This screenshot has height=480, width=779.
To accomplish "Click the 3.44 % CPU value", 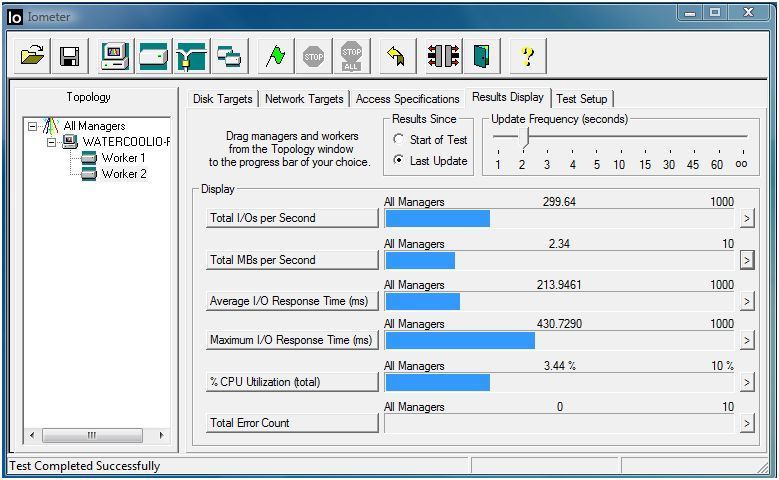I will coord(560,366).
